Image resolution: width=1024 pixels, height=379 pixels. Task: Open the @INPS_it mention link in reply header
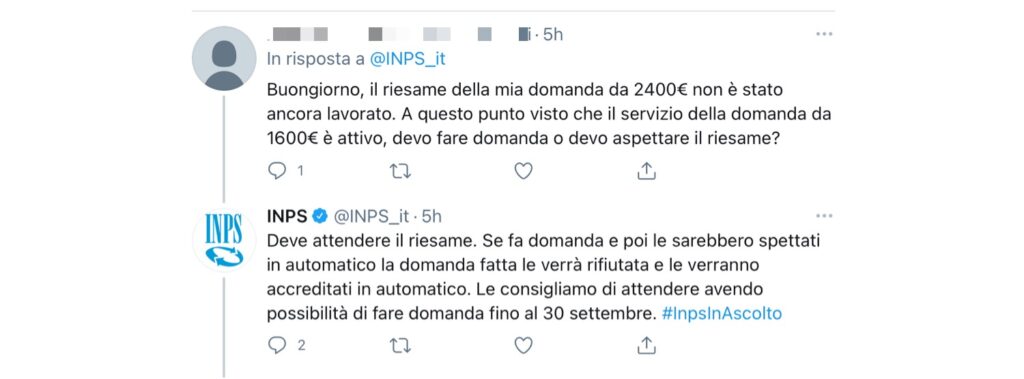click(x=408, y=58)
